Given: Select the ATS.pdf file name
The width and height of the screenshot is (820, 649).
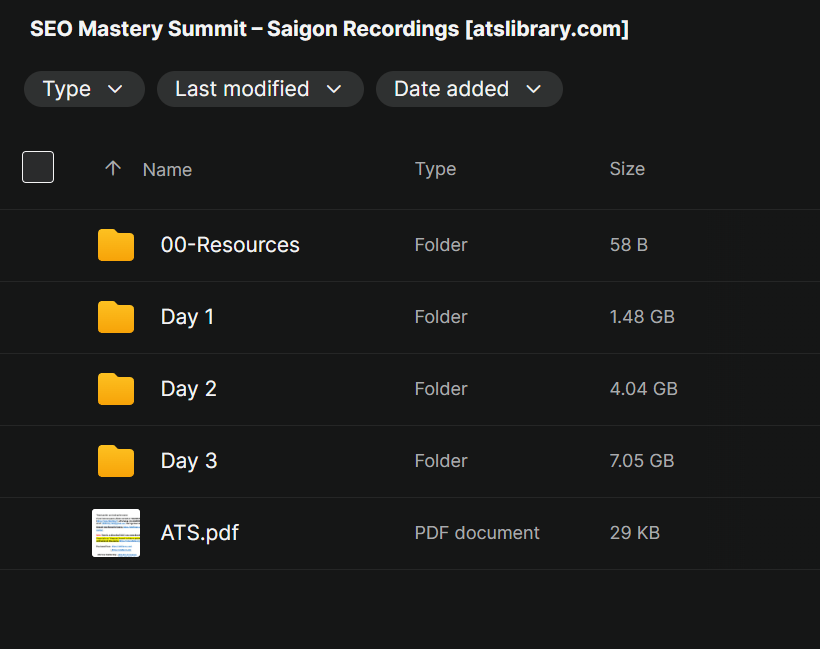Looking at the screenshot, I should [x=200, y=533].
